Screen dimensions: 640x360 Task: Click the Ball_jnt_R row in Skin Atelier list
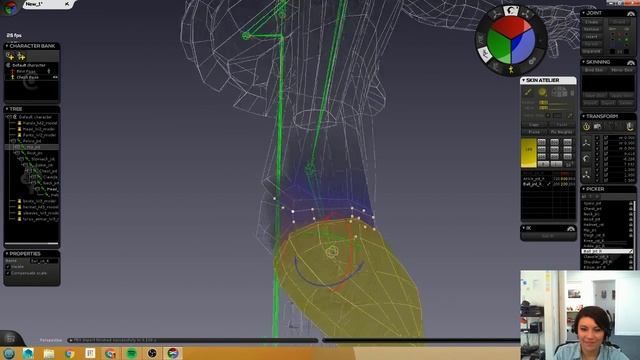point(548,184)
